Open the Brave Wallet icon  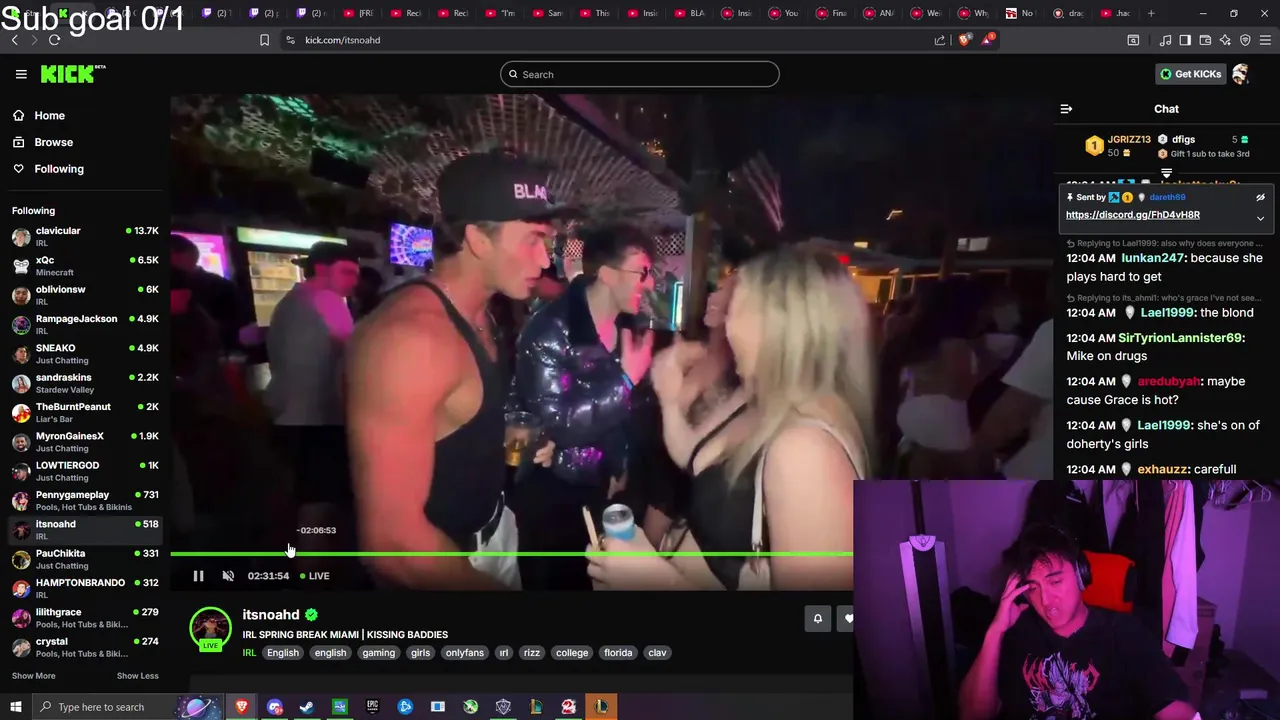tap(1205, 40)
